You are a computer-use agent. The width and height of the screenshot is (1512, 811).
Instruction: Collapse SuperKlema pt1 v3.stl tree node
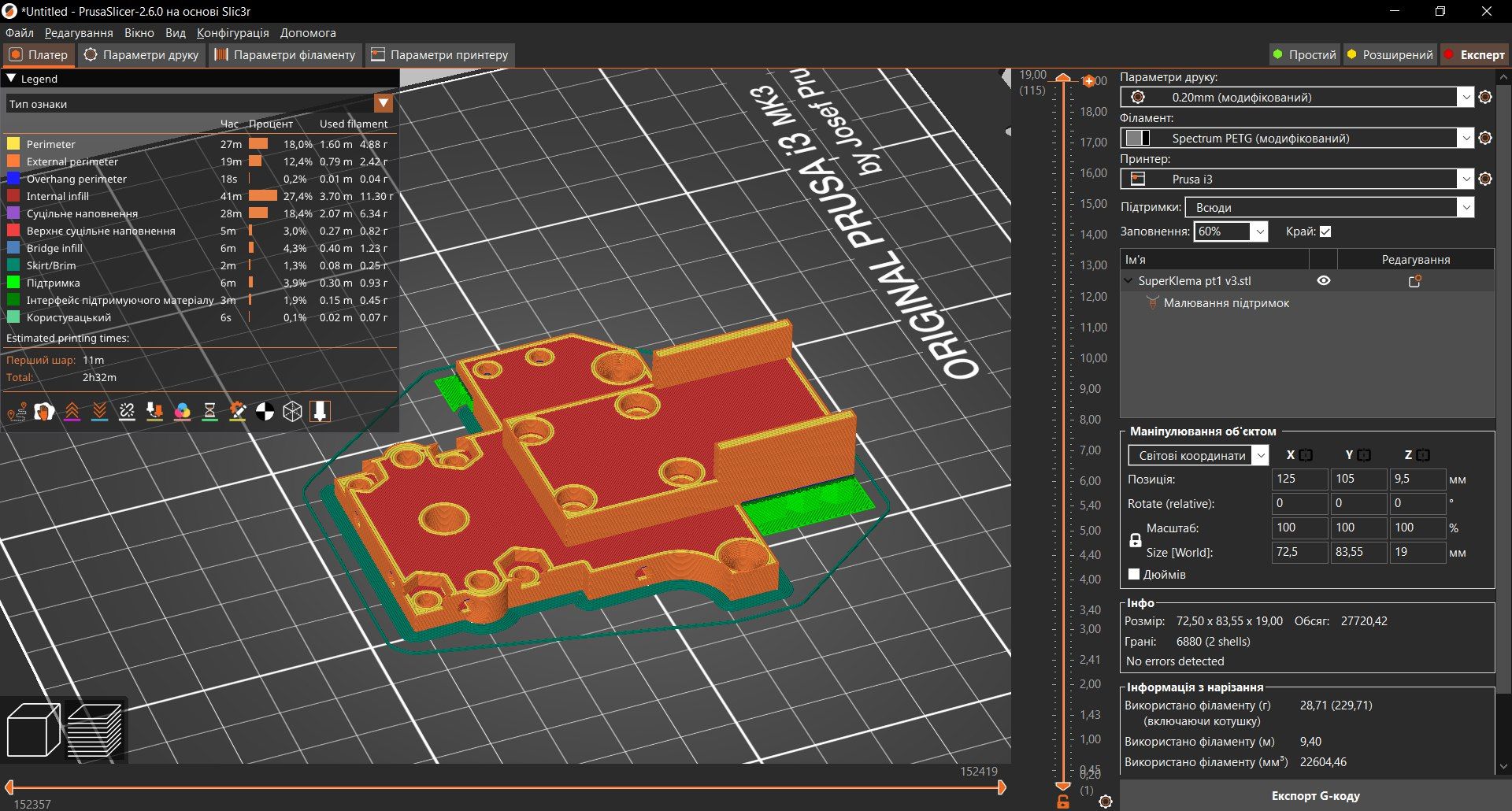[1128, 280]
